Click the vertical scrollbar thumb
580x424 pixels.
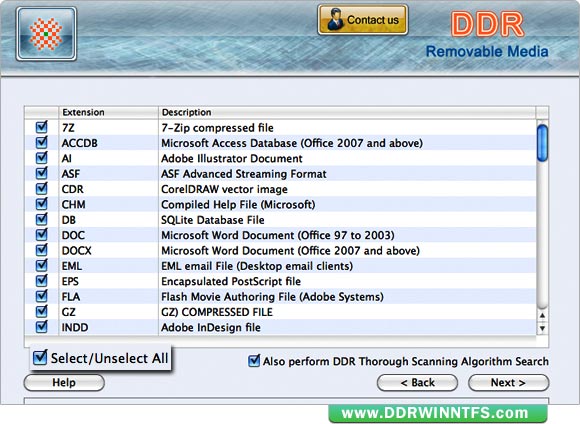click(542, 143)
